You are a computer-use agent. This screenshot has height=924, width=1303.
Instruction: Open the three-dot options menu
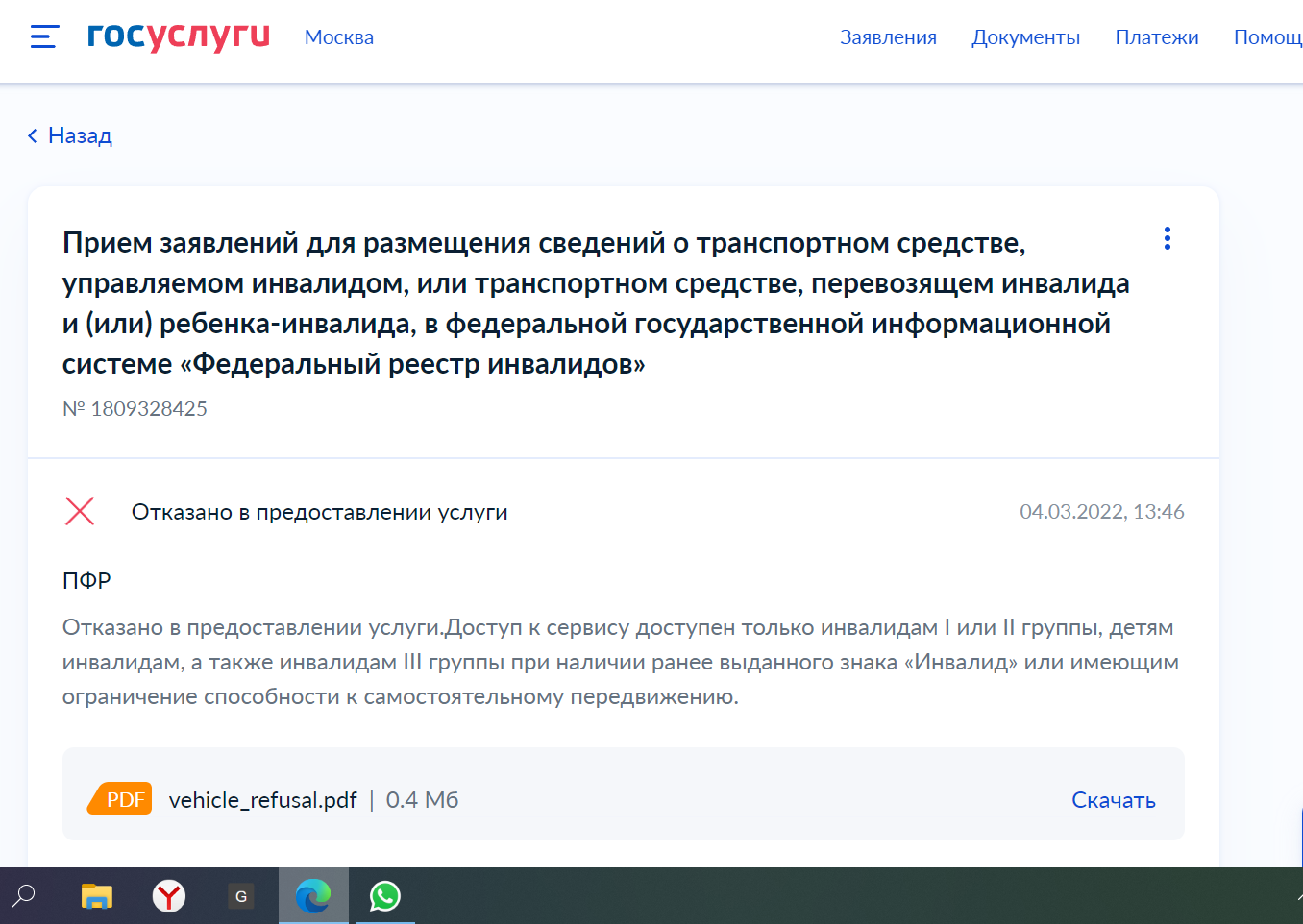click(x=1168, y=238)
